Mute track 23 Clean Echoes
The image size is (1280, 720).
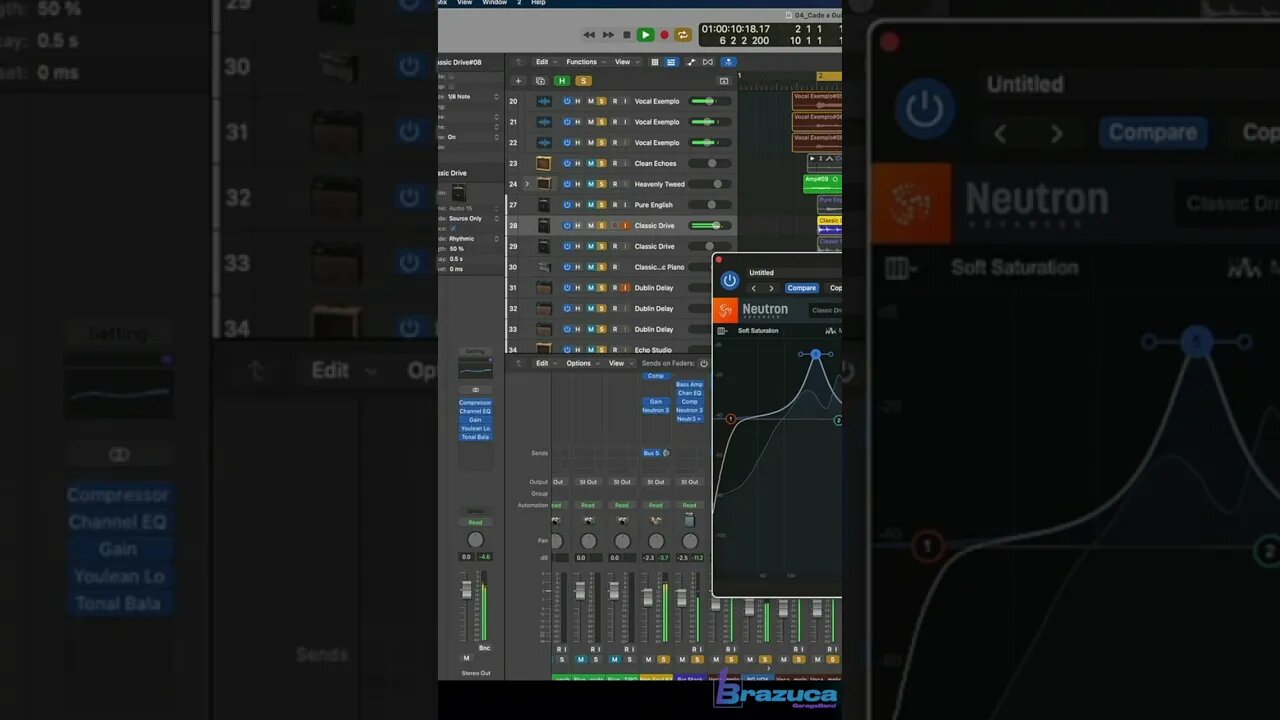tap(590, 164)
